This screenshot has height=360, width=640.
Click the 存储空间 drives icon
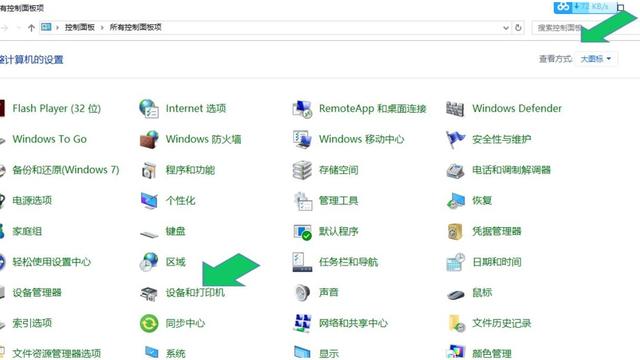pos(302,170)
